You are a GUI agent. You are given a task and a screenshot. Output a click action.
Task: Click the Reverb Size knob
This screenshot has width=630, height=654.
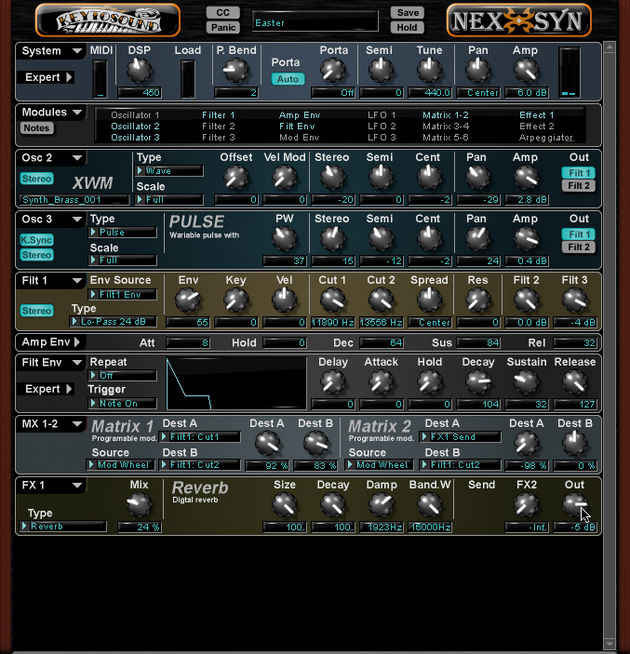click(x=284, y=504)
